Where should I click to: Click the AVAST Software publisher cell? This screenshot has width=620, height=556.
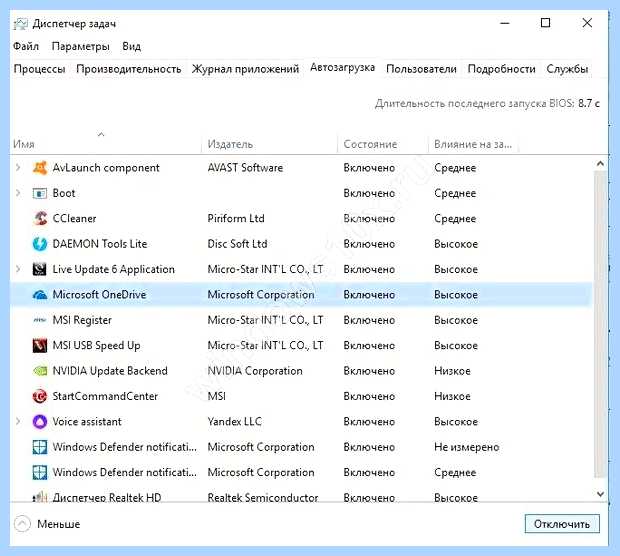tap(245, 168)
